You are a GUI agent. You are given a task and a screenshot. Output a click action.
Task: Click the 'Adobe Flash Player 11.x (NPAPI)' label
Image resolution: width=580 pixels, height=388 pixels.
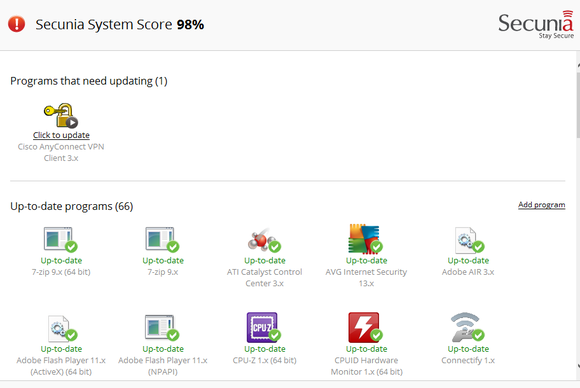[163, 366]
